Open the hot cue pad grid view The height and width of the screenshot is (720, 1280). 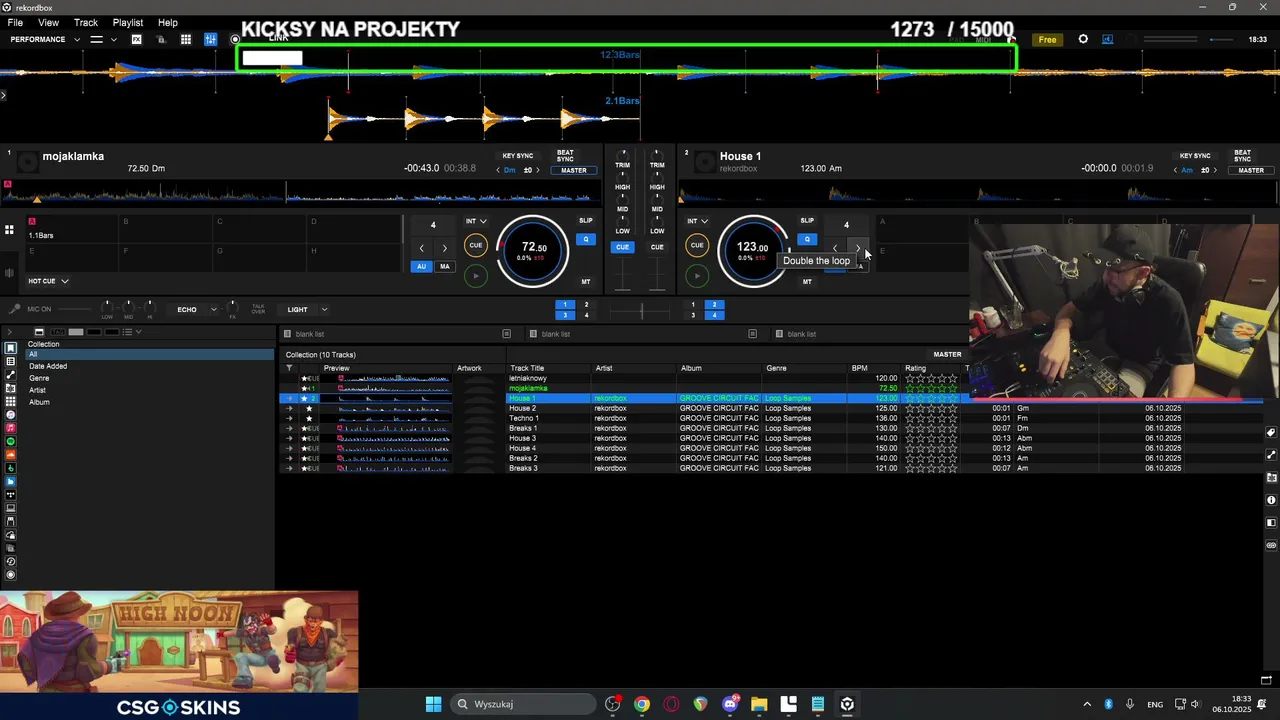[9, 230]
